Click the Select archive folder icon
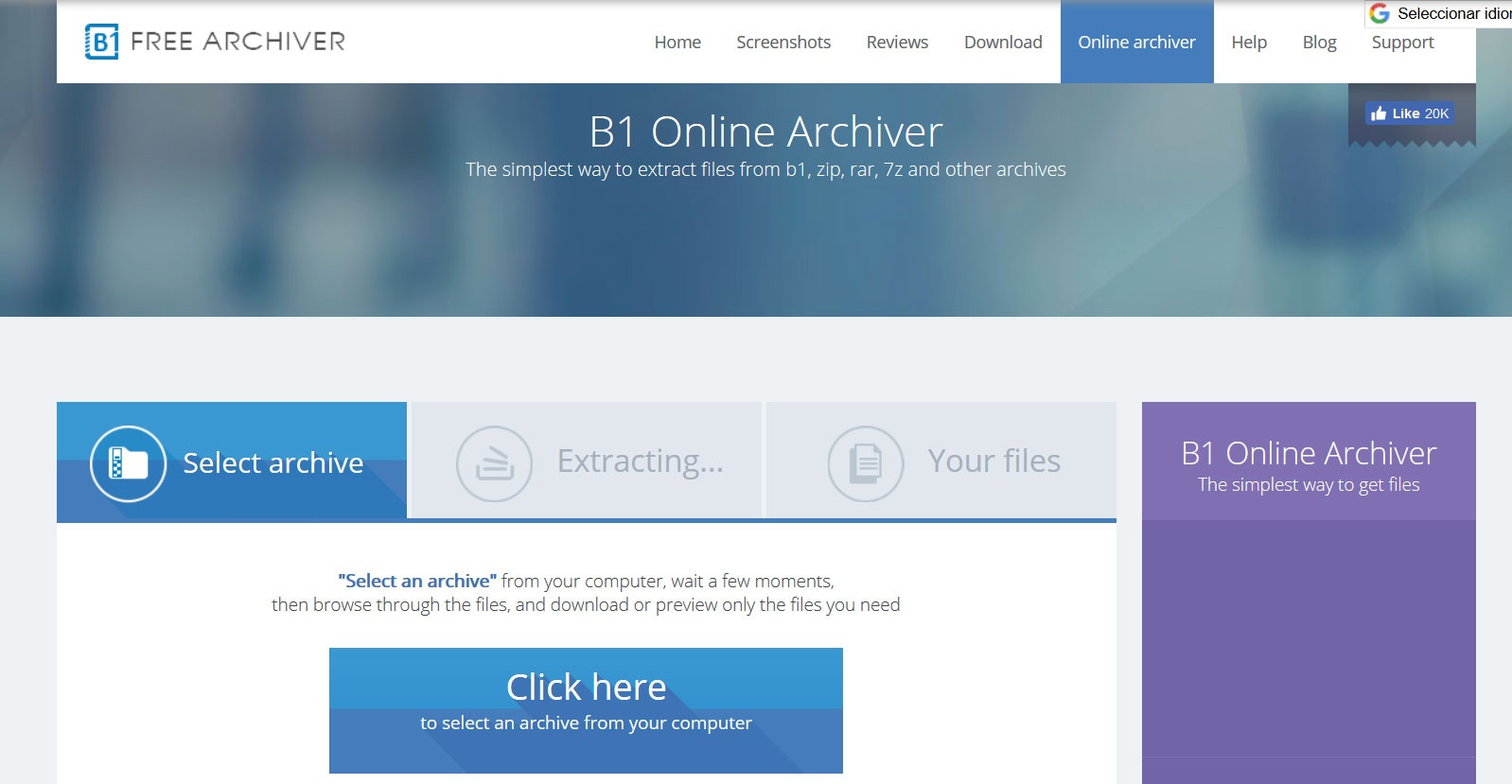 [129, 463]
